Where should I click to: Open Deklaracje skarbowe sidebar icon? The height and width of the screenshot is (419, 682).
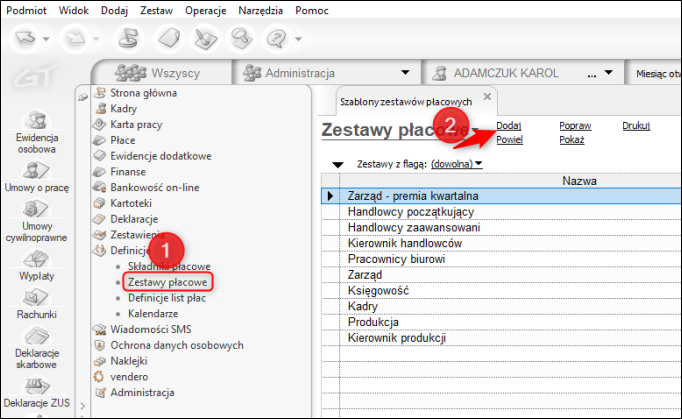click(x=37, y=348)
